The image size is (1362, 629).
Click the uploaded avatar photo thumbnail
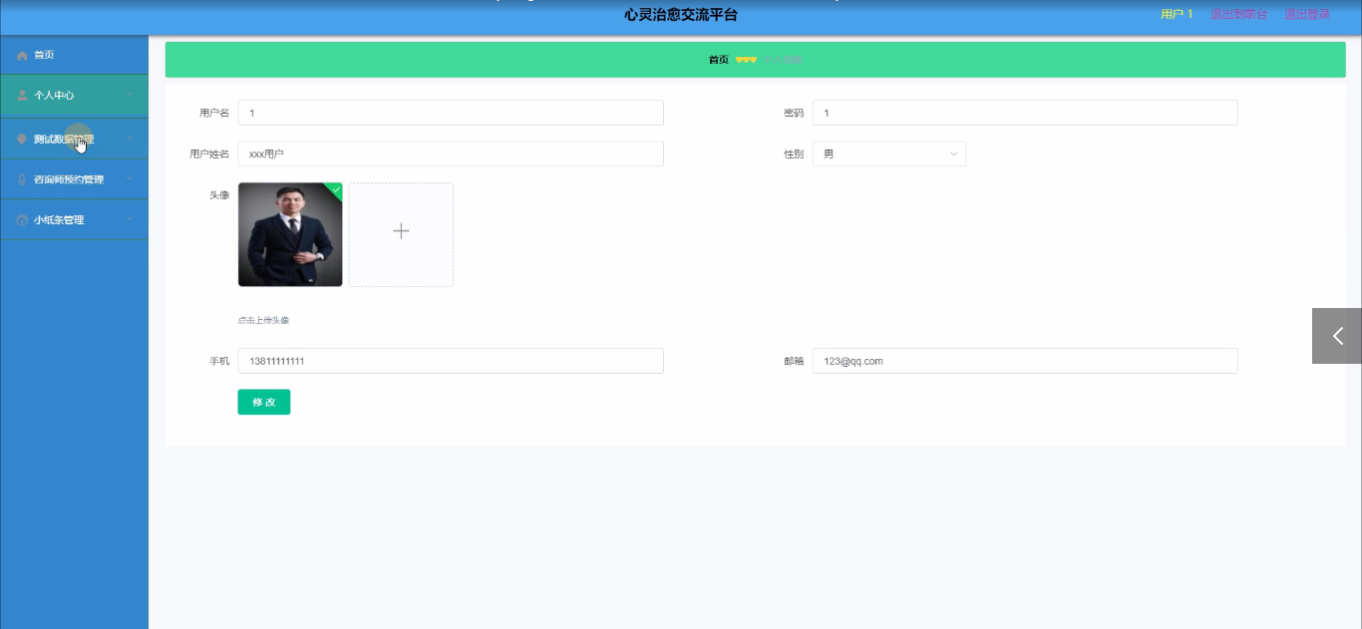tap(290, 235)
